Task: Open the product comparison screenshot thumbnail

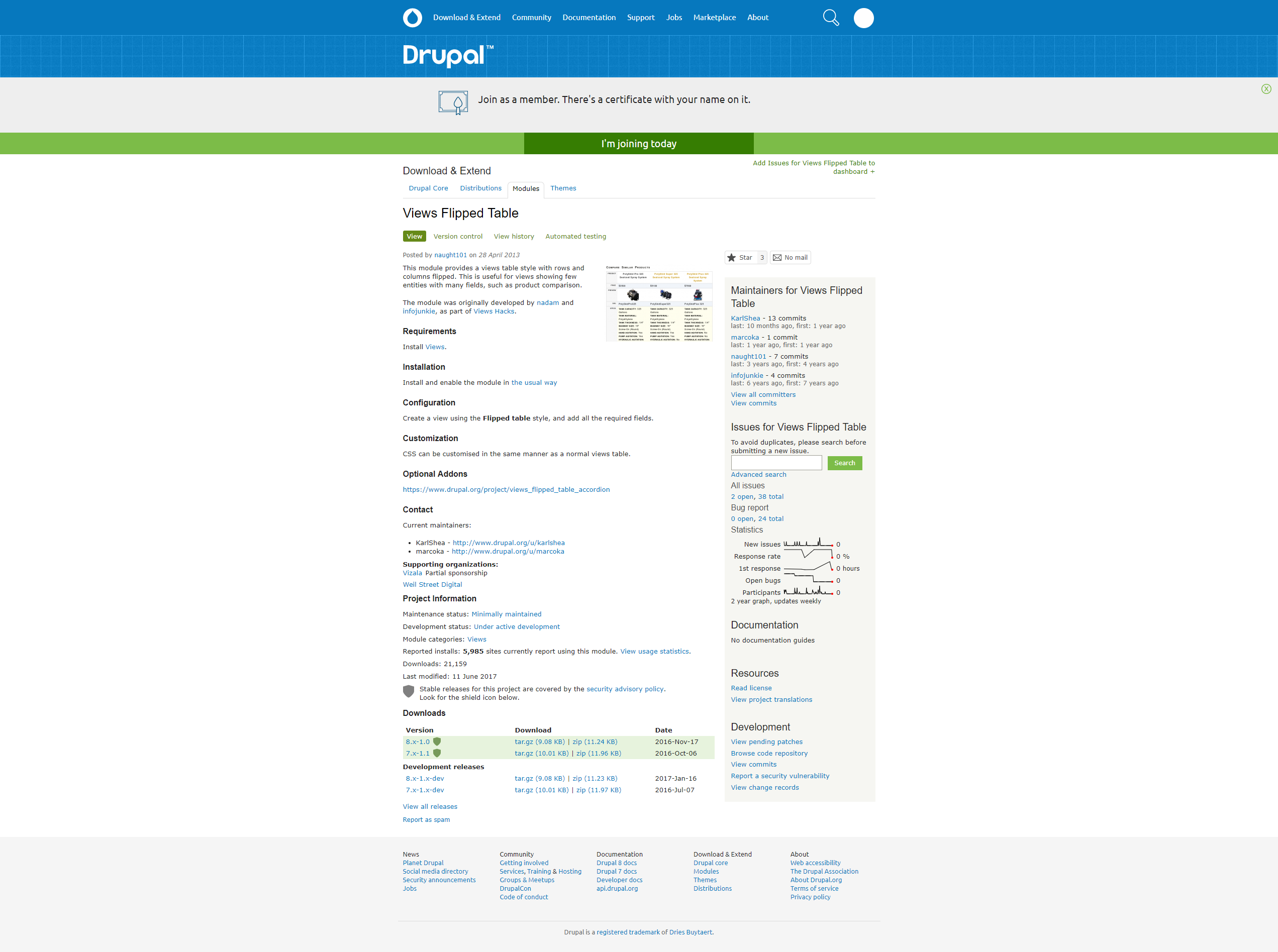Action: click(x=659, y=303)
